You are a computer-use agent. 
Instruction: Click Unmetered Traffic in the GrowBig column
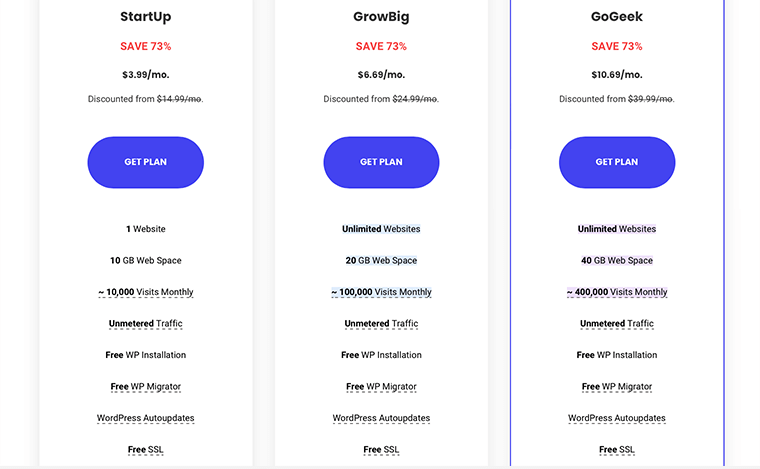[381, 324]
